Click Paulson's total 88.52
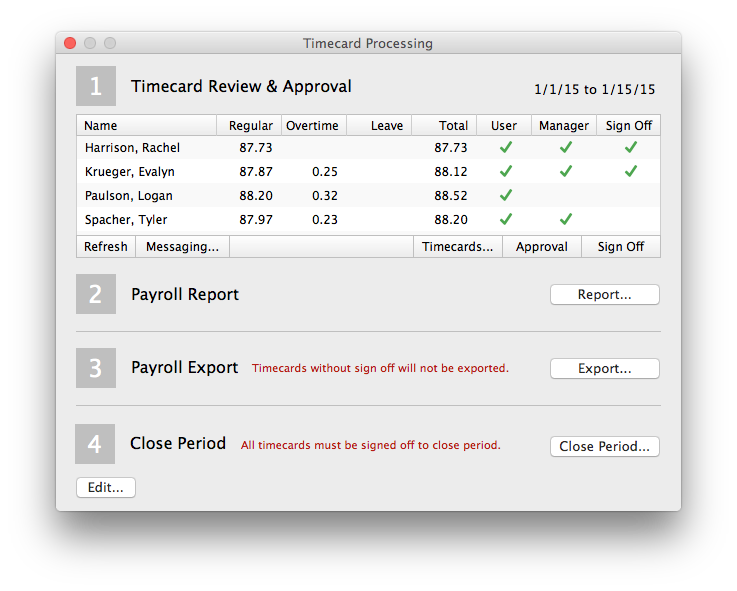The width and height of the screenshot is (737, 591). click(x=451, y=196)
